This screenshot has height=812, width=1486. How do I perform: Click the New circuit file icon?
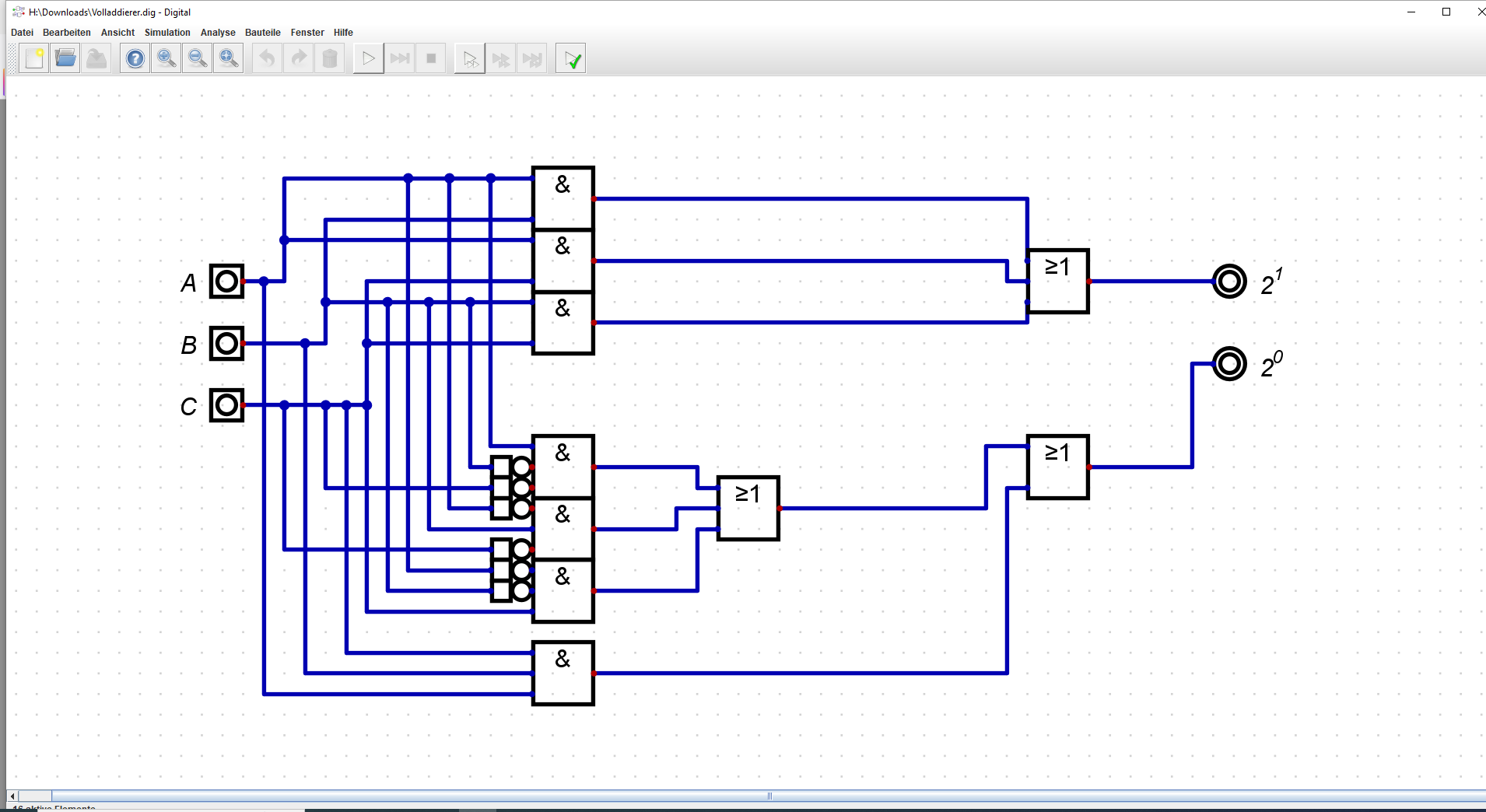tap(34, 58)
